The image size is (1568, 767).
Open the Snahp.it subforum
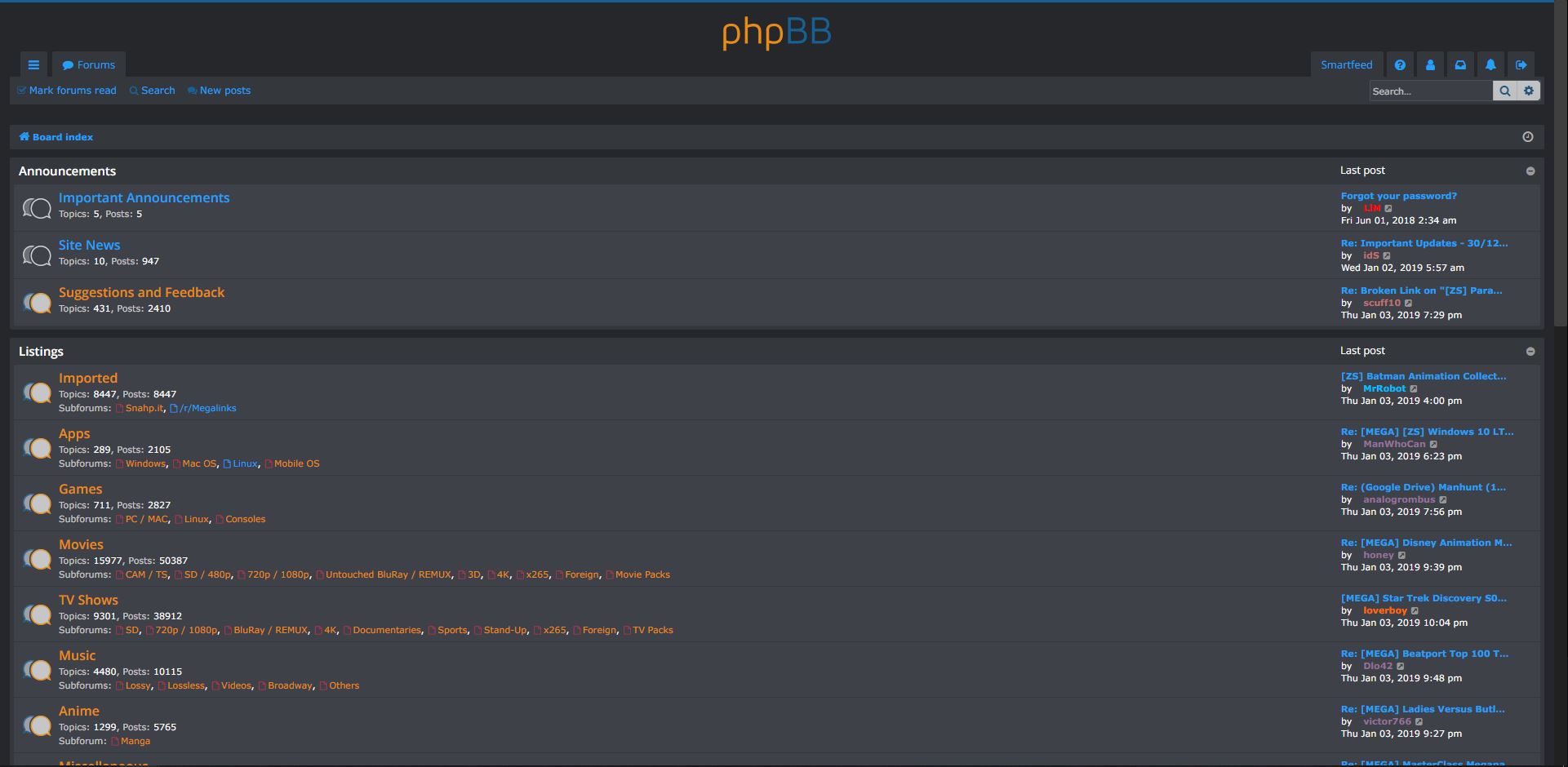pos(140,408)
